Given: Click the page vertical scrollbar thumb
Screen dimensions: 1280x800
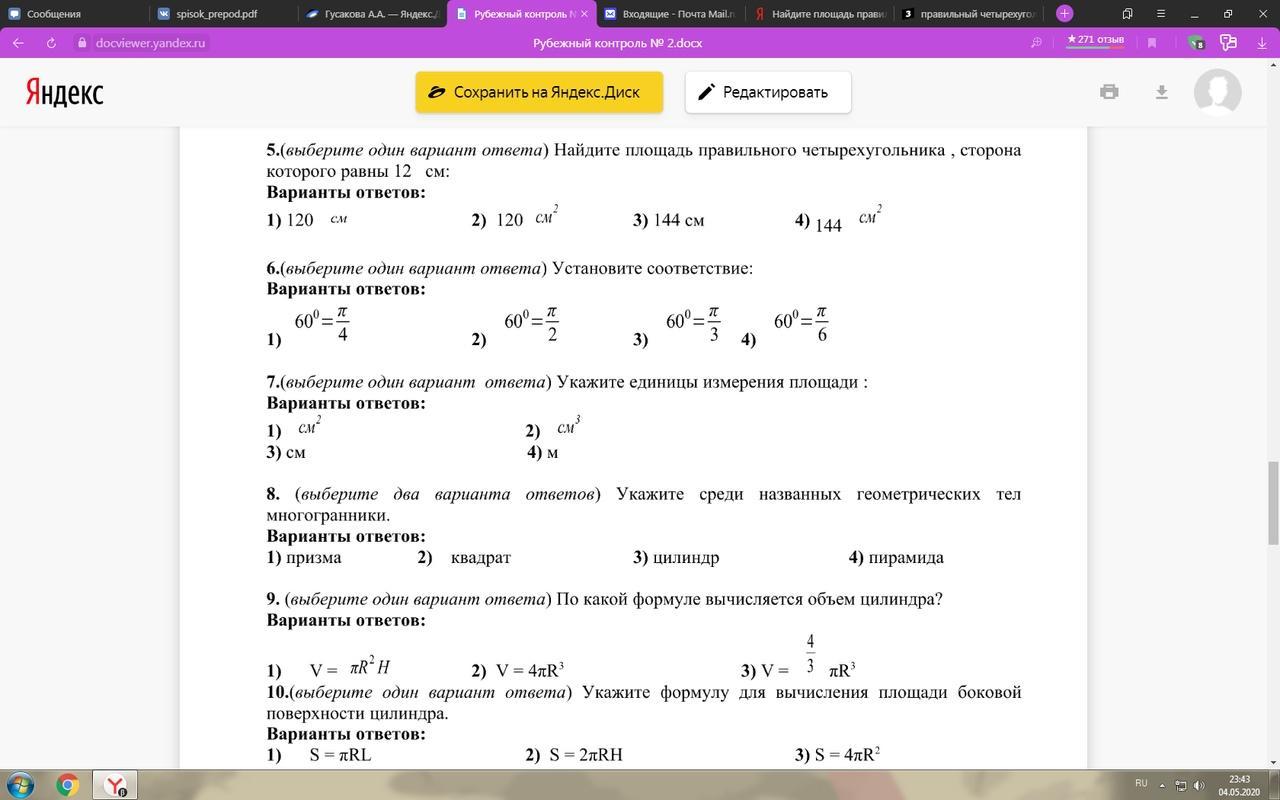Looking at the screenshot, I should (x=1274, y=503).
